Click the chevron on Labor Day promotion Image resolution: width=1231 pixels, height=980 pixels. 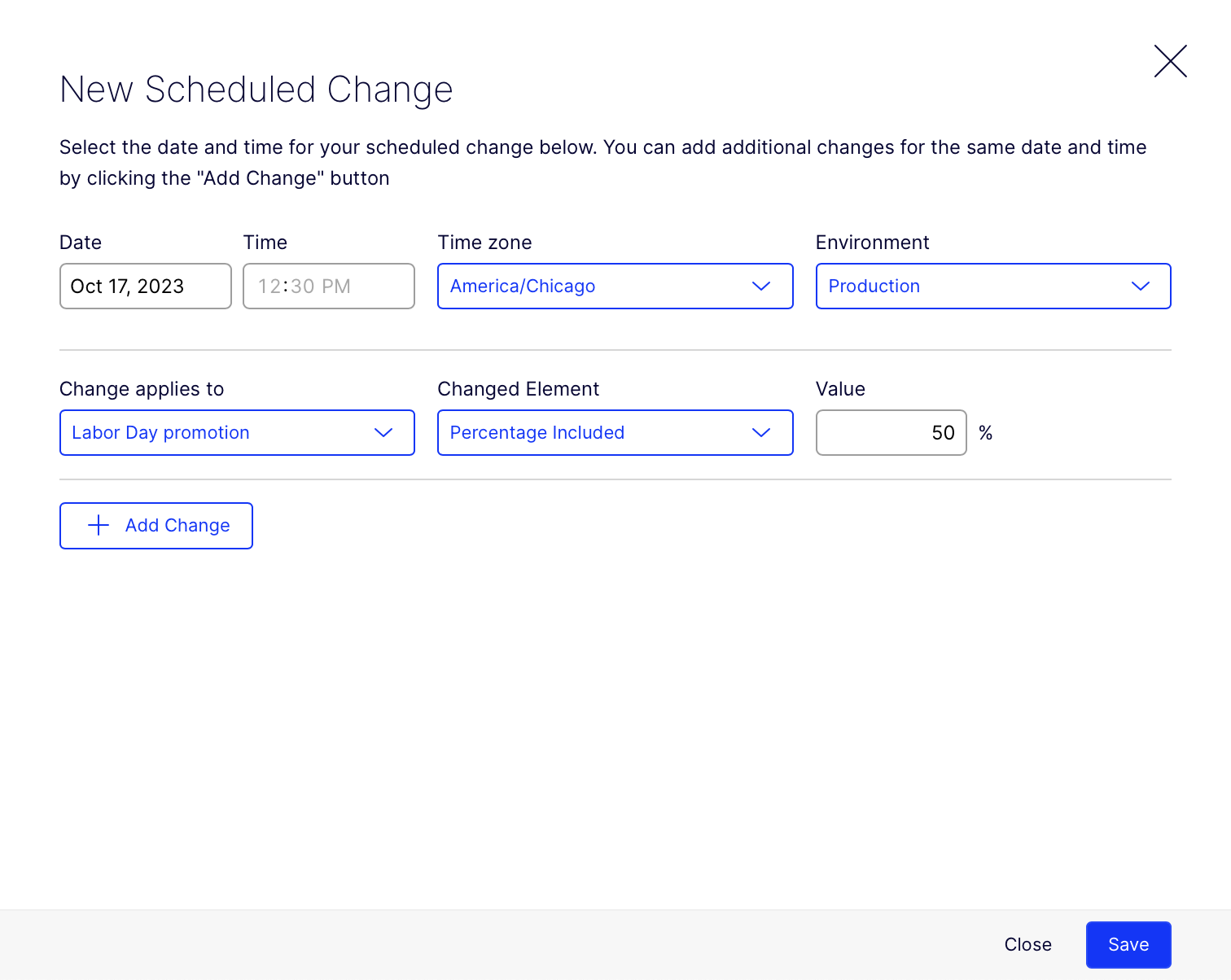tap(383, 432)
